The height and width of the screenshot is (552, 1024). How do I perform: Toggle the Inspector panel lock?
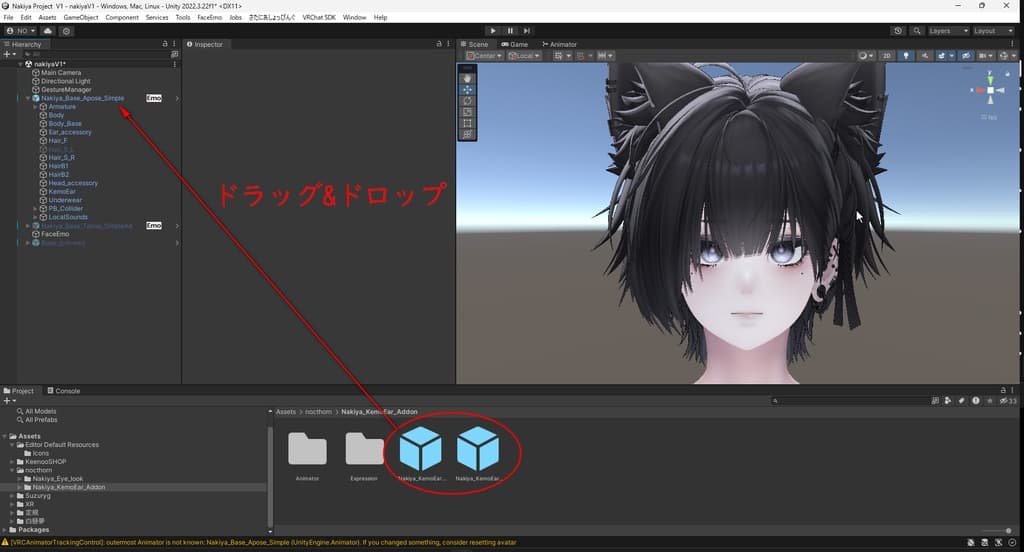pos(439,44)
